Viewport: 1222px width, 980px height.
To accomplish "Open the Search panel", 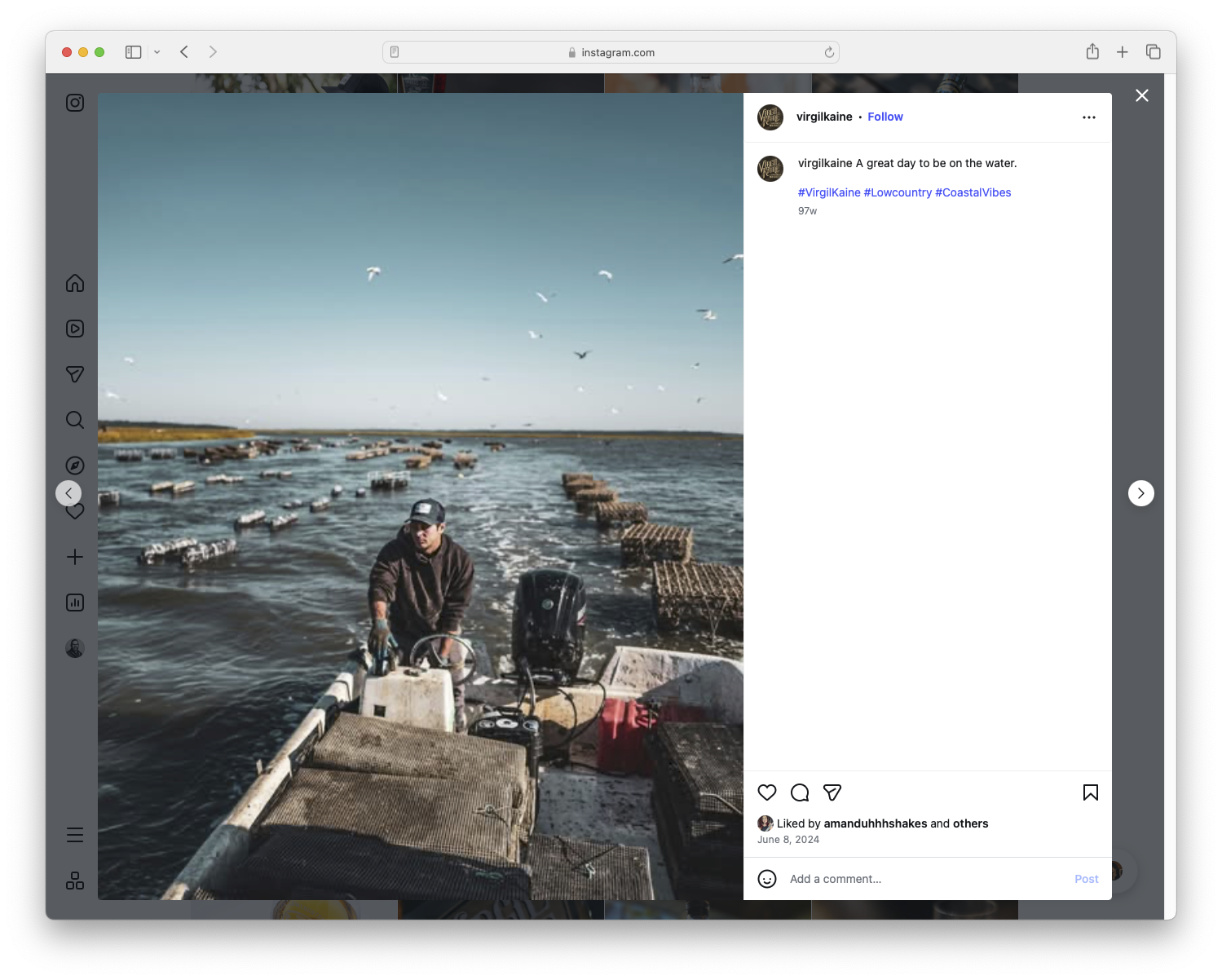I will (74, 420).
